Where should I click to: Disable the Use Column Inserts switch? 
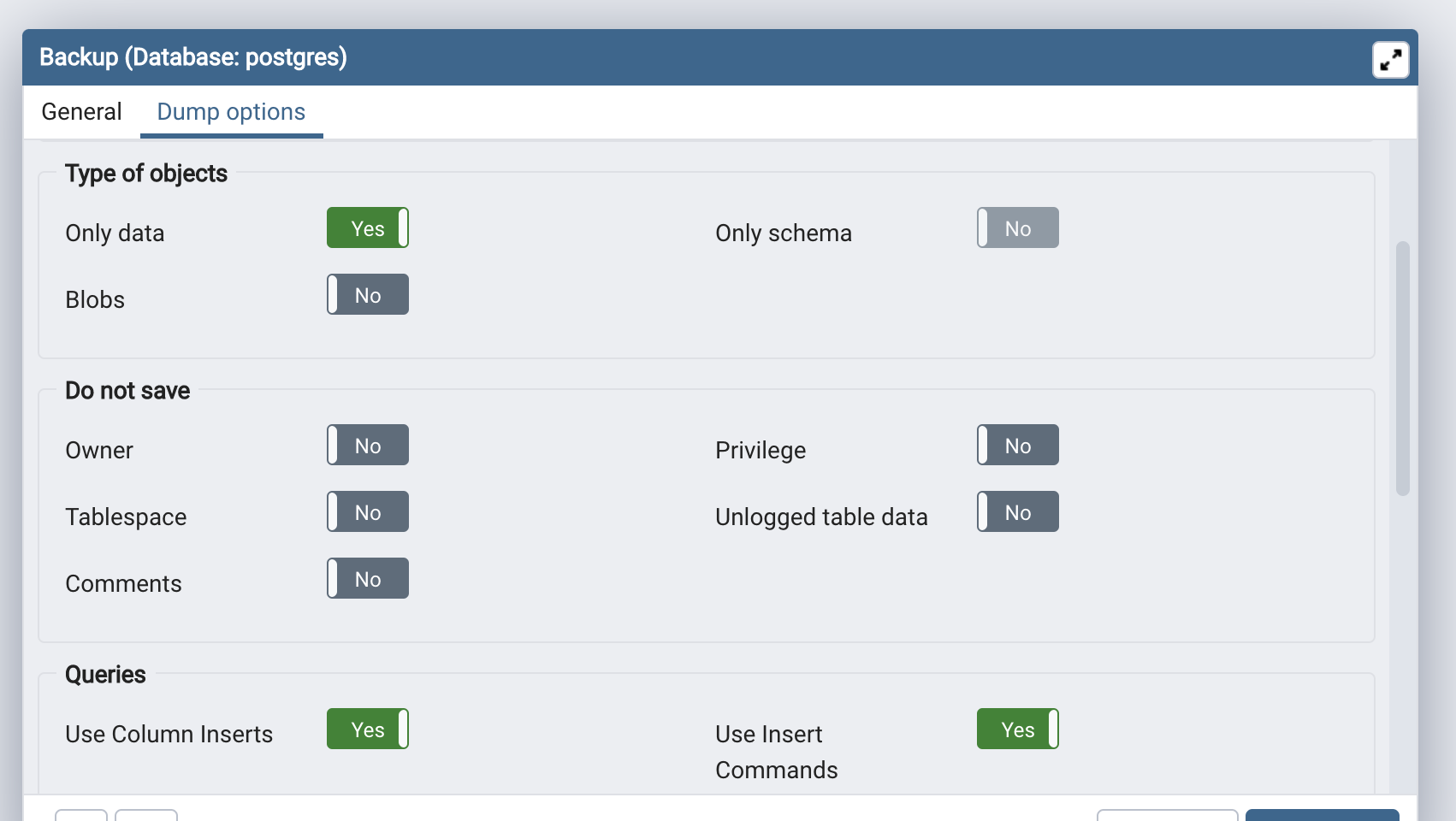click(368, 729)
